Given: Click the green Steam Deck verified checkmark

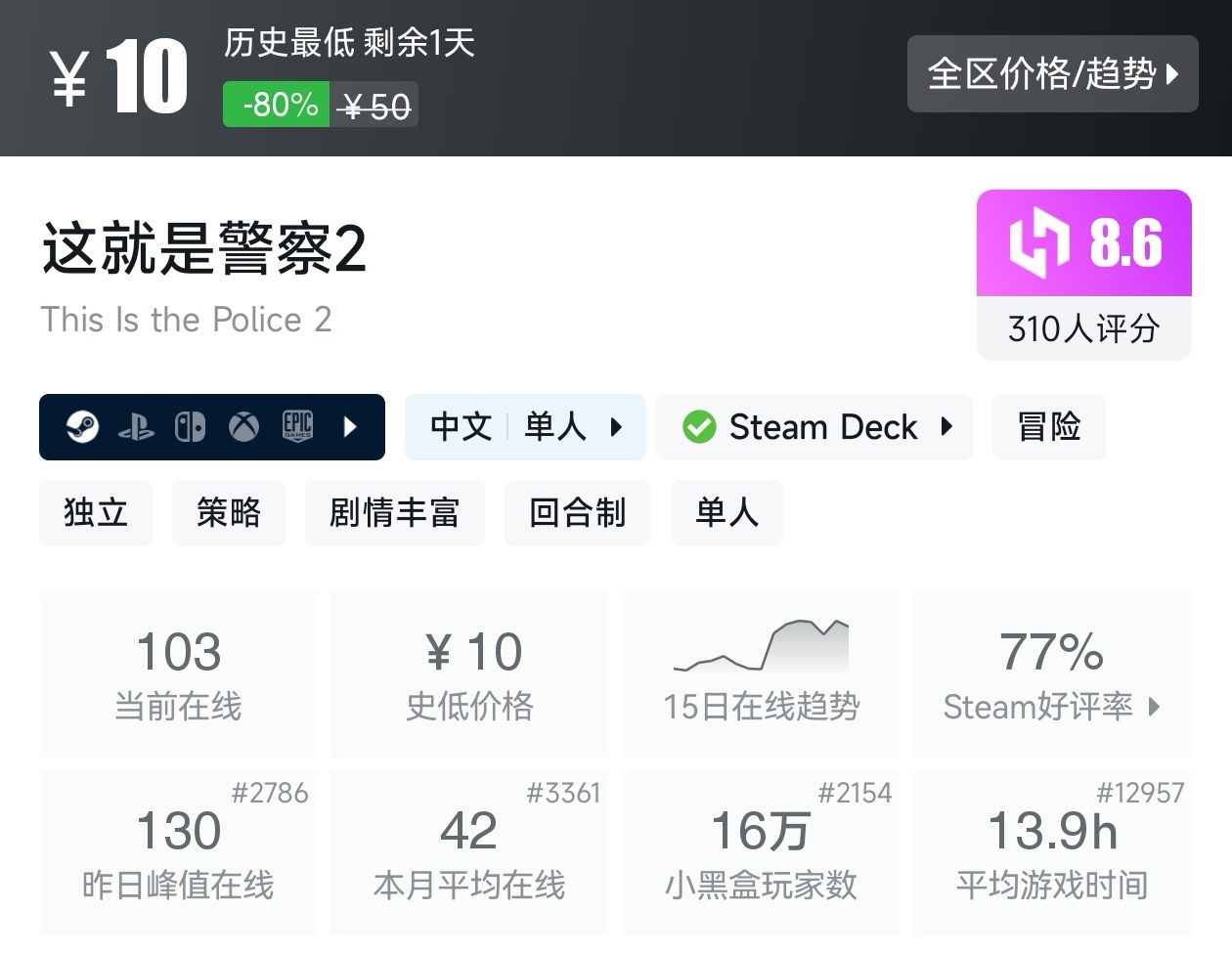Looking at the screenshot, I should point(699,427).
